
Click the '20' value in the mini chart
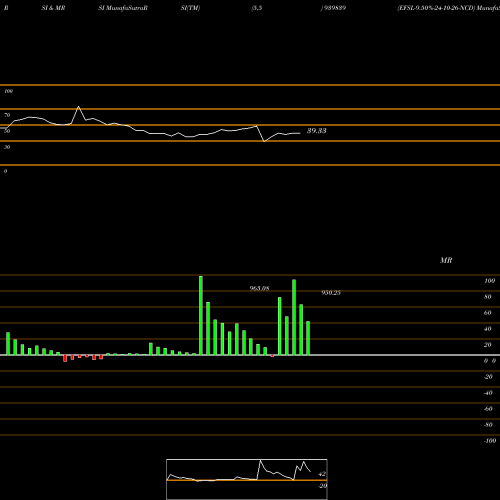[x=322, y=486]
